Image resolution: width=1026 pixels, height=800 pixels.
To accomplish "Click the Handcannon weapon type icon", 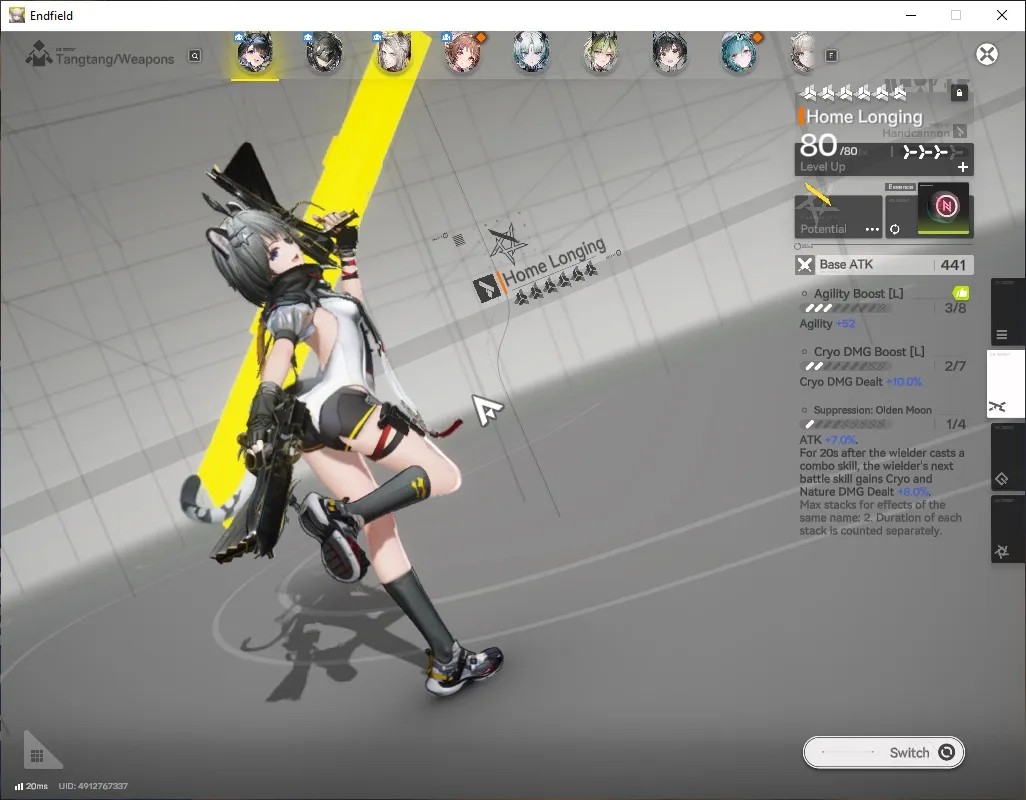I will [960, 131].
